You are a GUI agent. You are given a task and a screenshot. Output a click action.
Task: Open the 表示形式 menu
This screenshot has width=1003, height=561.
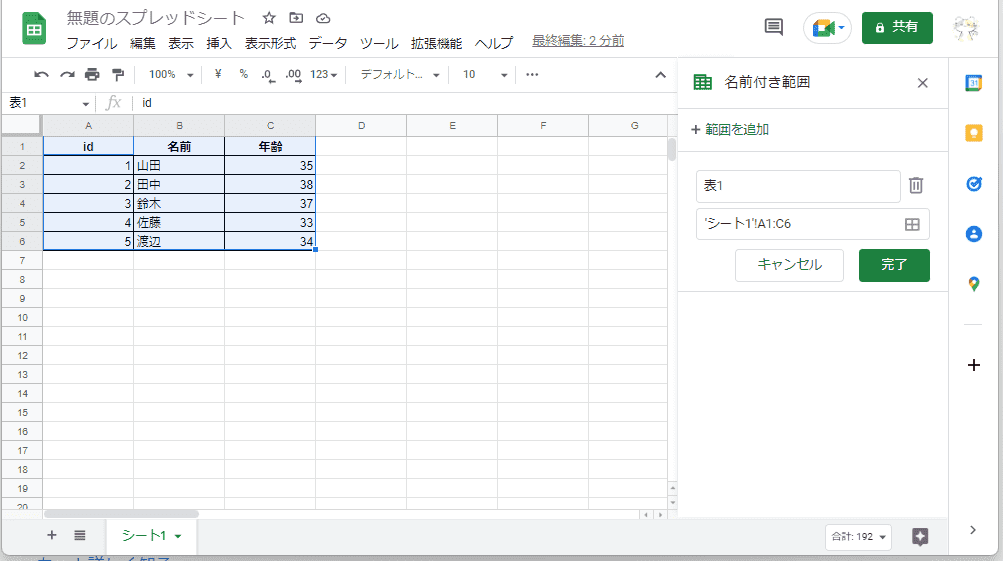pyautogui.click(x=270, y=43)
